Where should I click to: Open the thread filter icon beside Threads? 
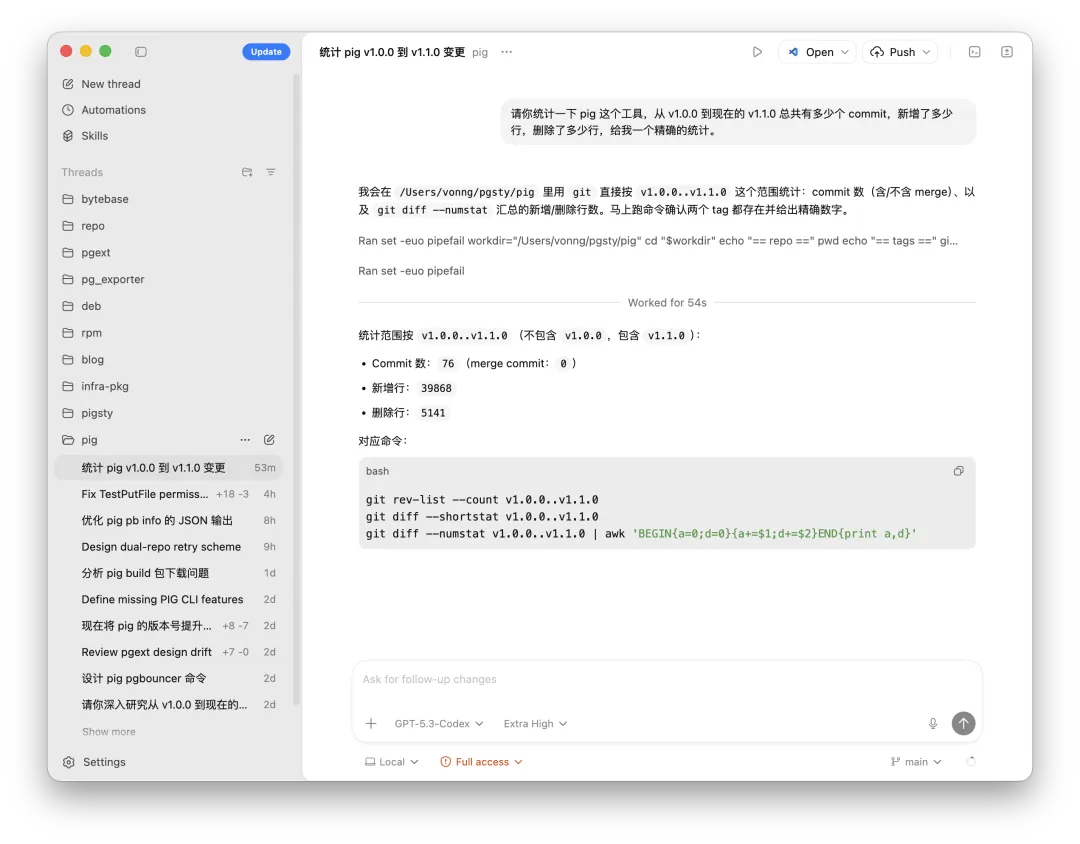point(270,172)
